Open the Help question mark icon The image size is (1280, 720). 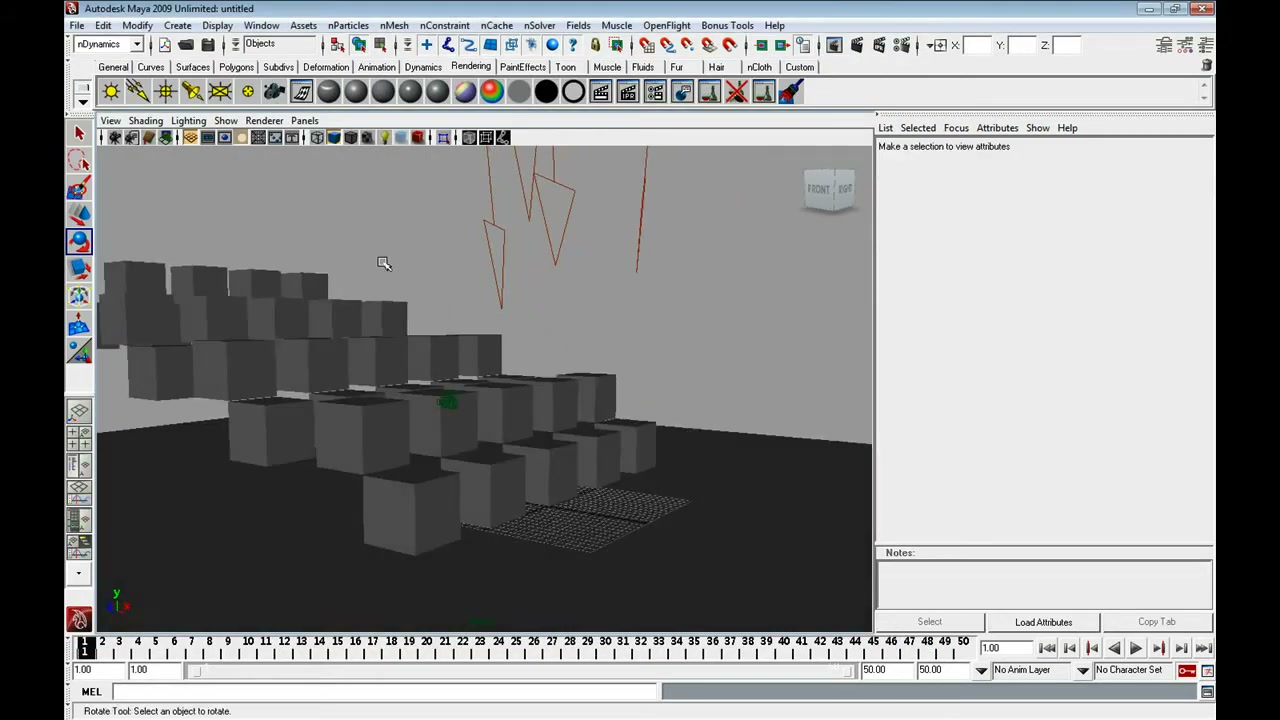[x=572, y=45]
